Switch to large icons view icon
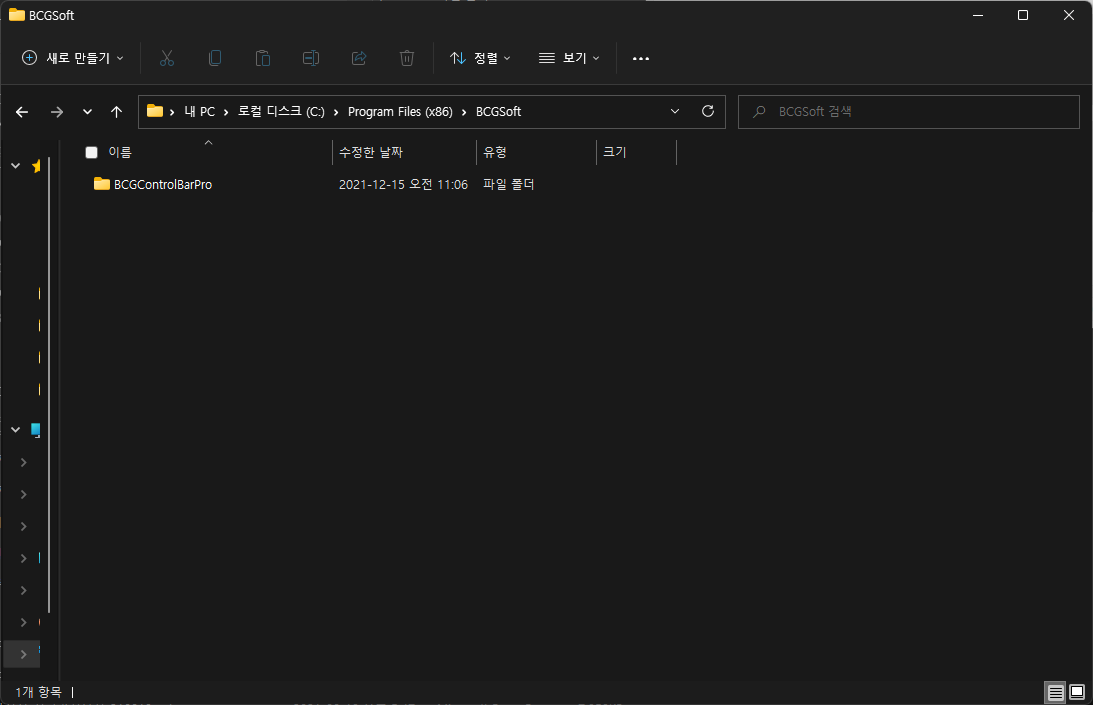 (1077, 692)
